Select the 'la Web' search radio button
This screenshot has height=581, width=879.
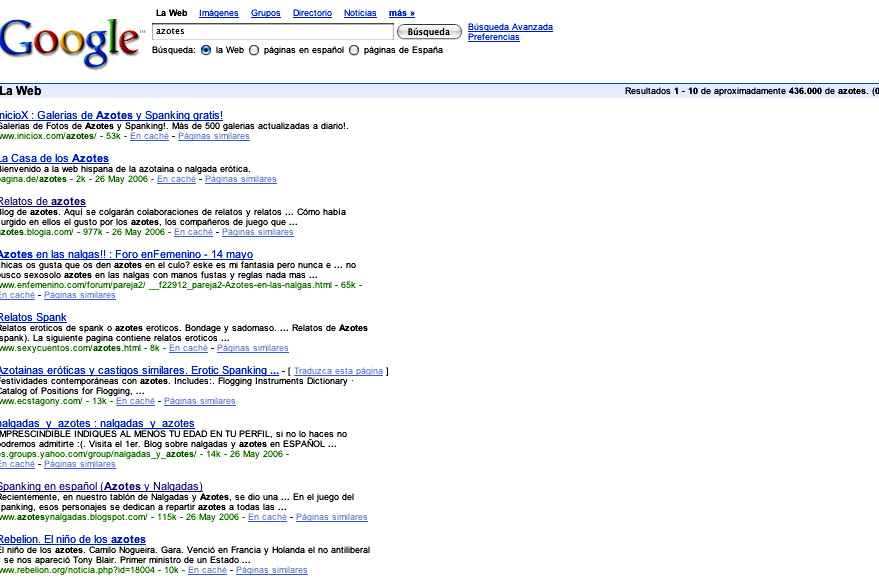[x=206, y=50]
